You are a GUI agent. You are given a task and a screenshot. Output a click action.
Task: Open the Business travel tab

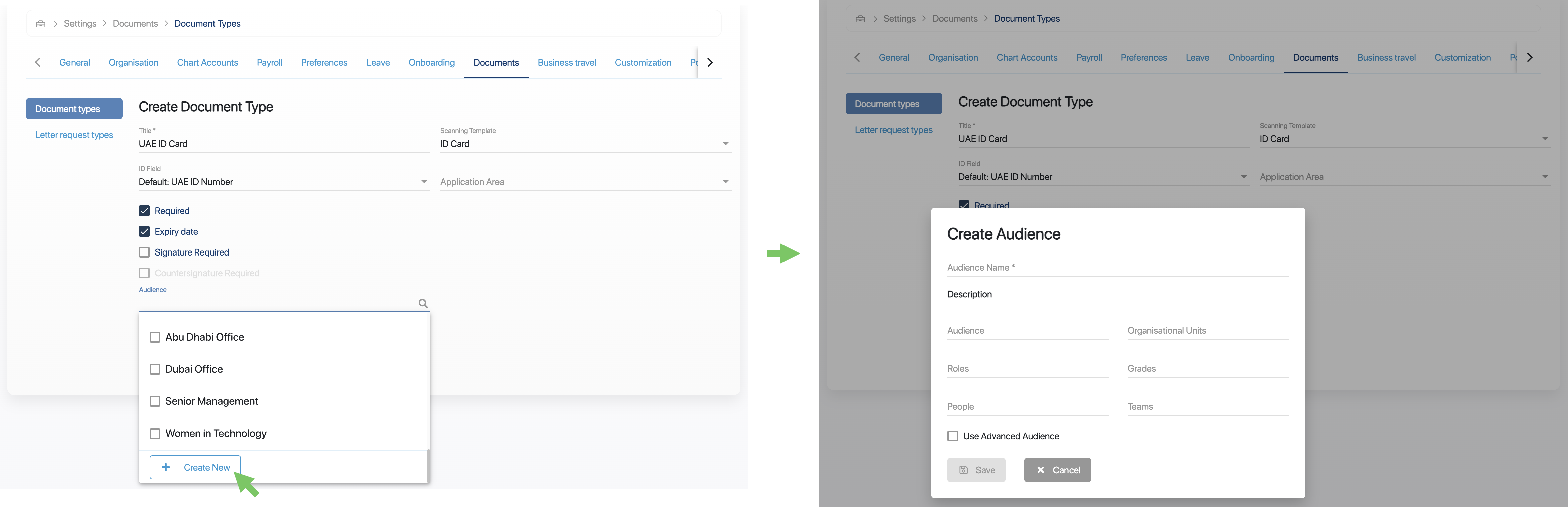[x=567, y=63]
